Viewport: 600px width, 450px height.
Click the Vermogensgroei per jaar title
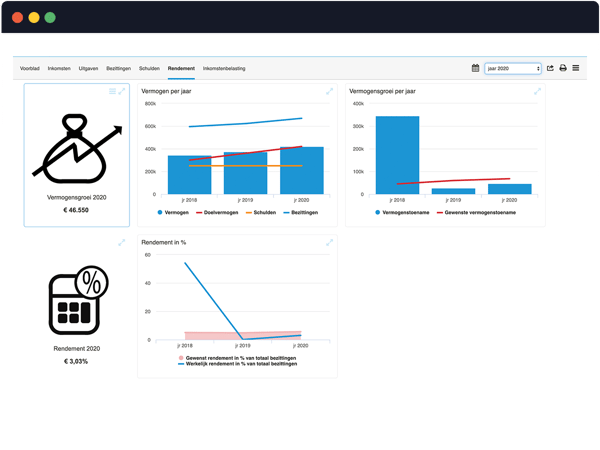point(382,91)
